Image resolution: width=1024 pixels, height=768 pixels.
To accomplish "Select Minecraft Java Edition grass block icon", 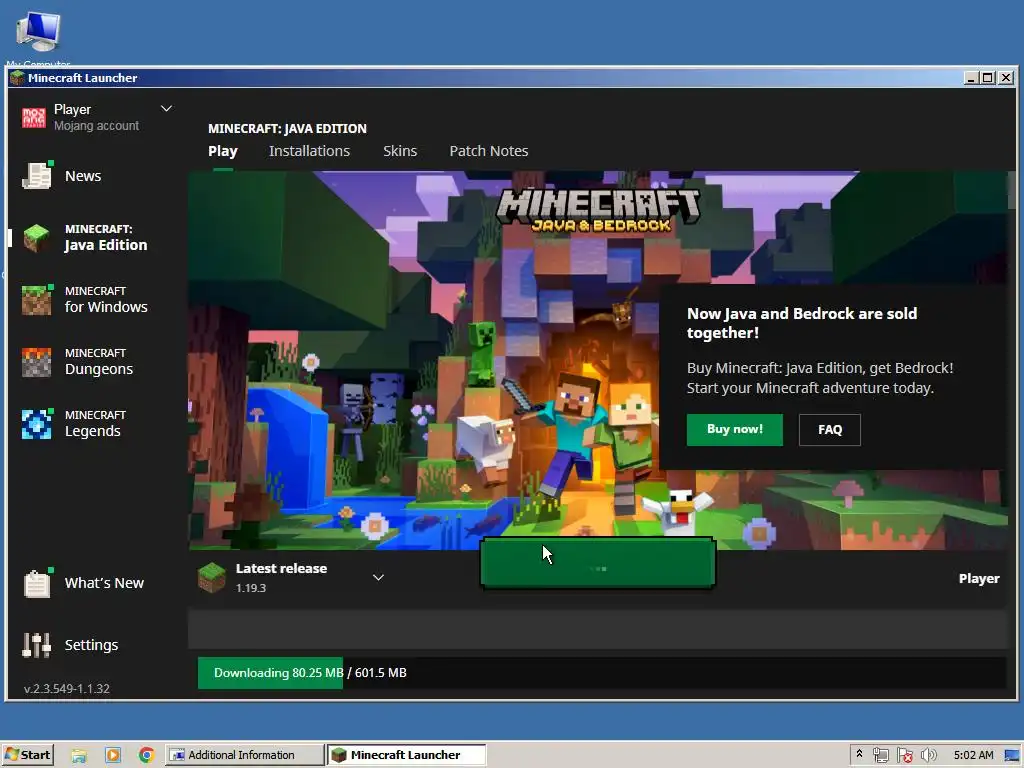I will click(x=37, y=238).
